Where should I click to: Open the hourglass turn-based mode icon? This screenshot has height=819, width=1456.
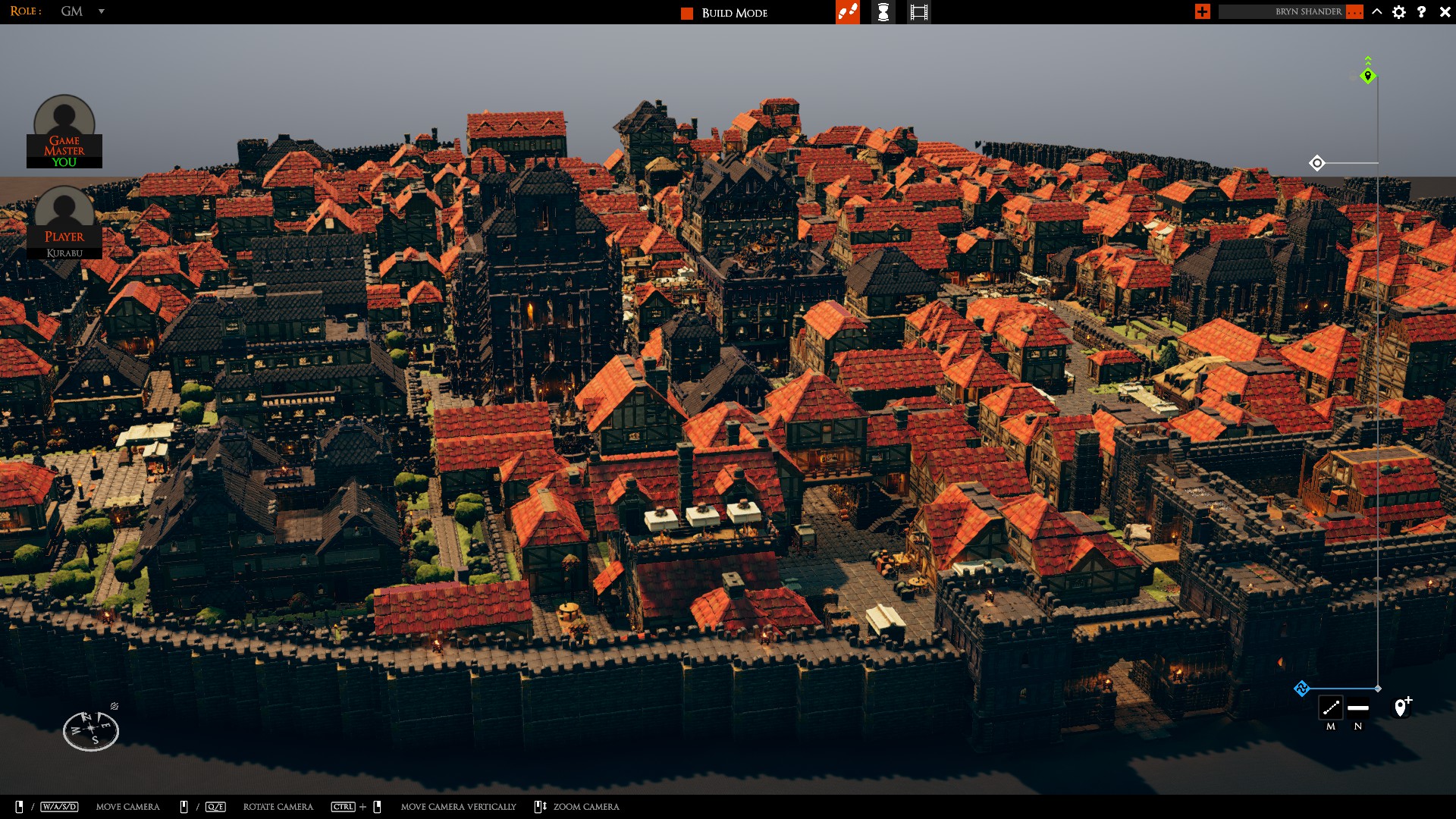883,12
